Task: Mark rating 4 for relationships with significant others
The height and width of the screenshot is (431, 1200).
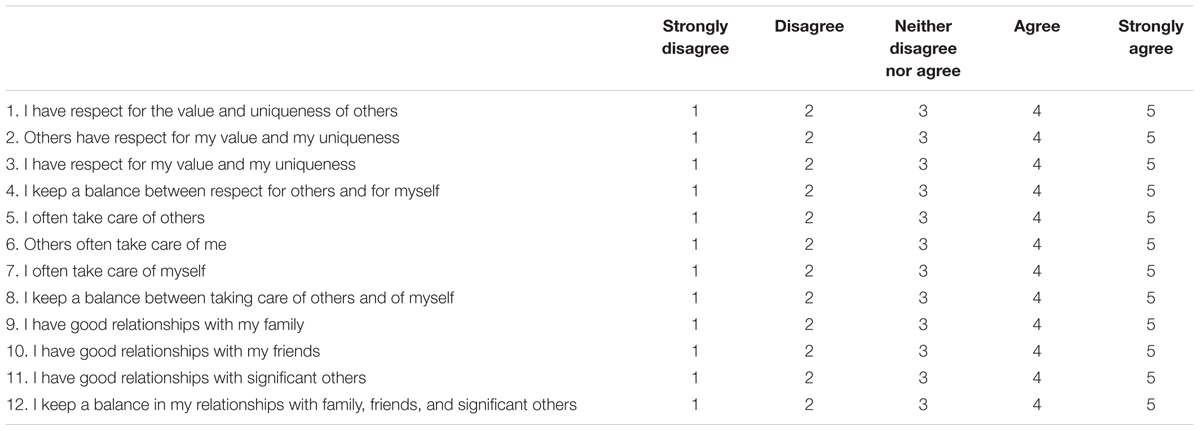Action: (1037, 378)
